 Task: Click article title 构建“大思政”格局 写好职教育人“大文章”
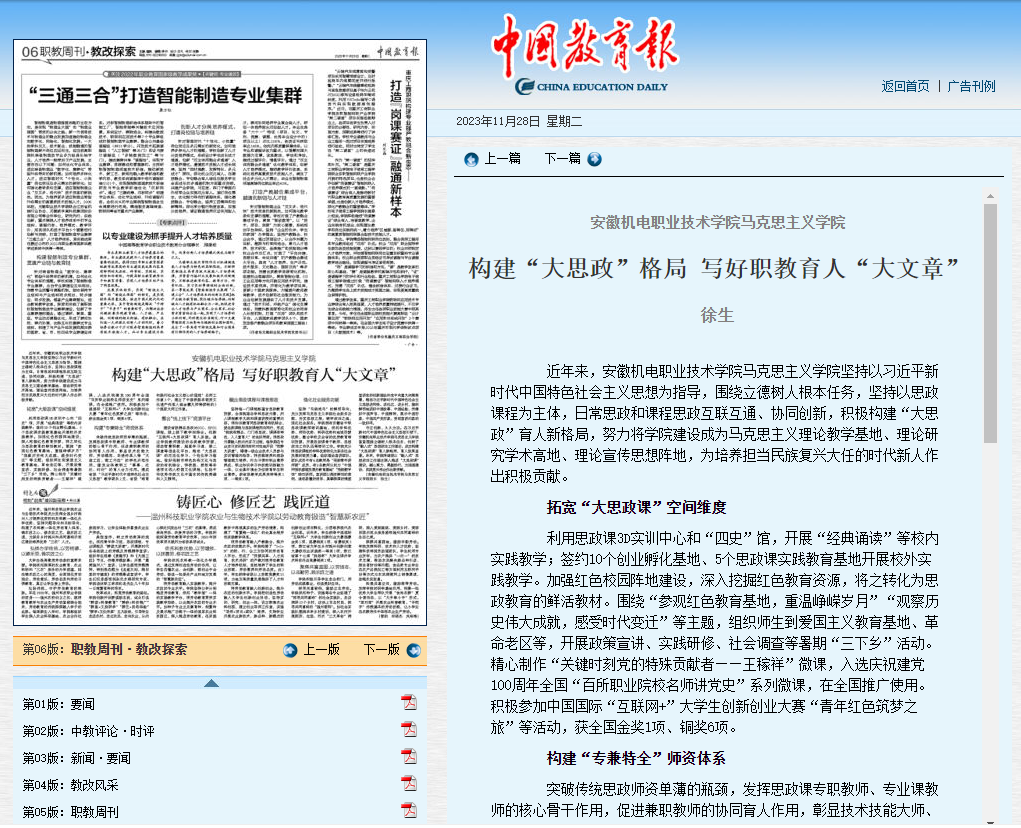point(714,268)
